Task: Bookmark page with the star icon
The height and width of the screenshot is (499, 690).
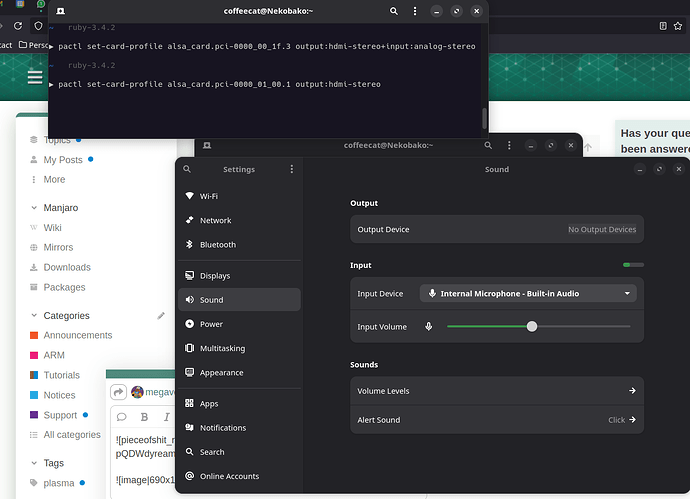Action: coord(678,26)
